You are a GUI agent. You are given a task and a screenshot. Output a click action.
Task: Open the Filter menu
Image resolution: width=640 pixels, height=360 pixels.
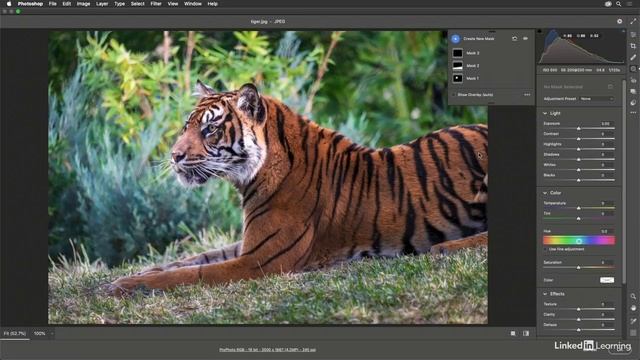click(x=156, y=4)
